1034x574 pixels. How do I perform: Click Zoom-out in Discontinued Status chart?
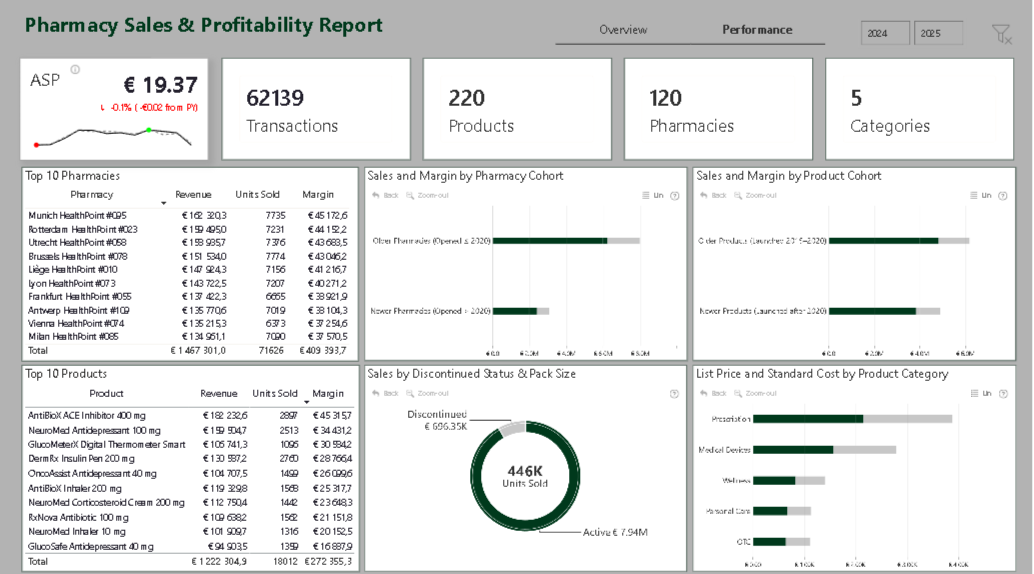coord(428,393)
